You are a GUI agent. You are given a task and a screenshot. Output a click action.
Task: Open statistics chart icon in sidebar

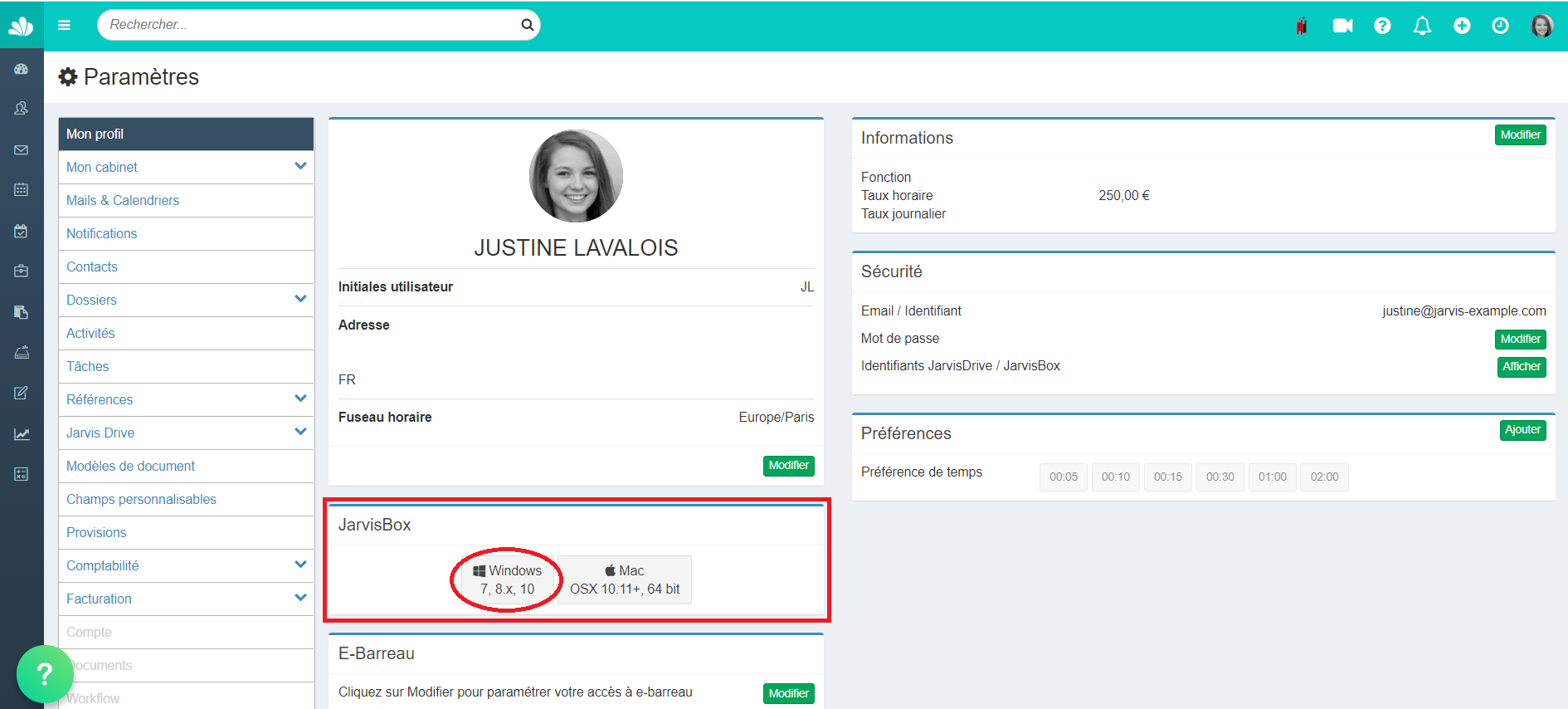tap(22, 433)
